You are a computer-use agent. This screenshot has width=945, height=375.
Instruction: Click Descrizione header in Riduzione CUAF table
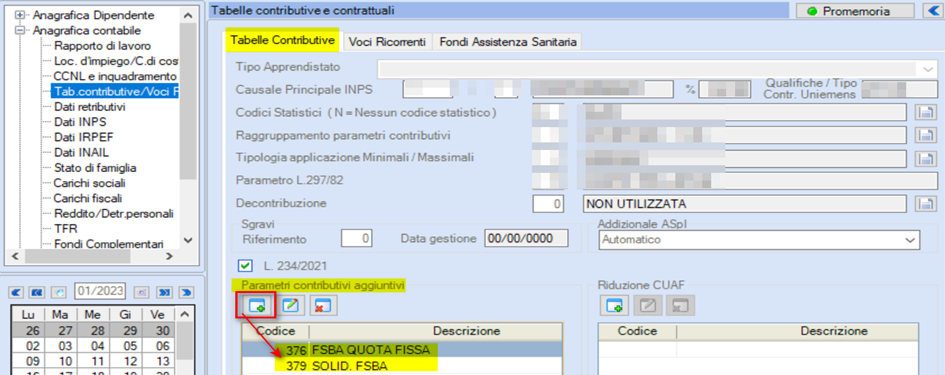(x=834, y=331)
